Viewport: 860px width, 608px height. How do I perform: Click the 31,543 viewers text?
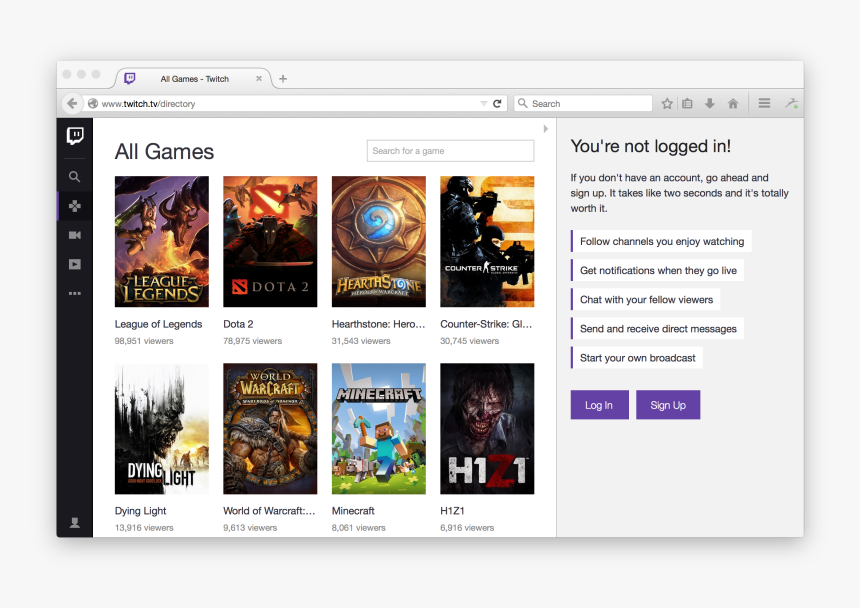361,341
